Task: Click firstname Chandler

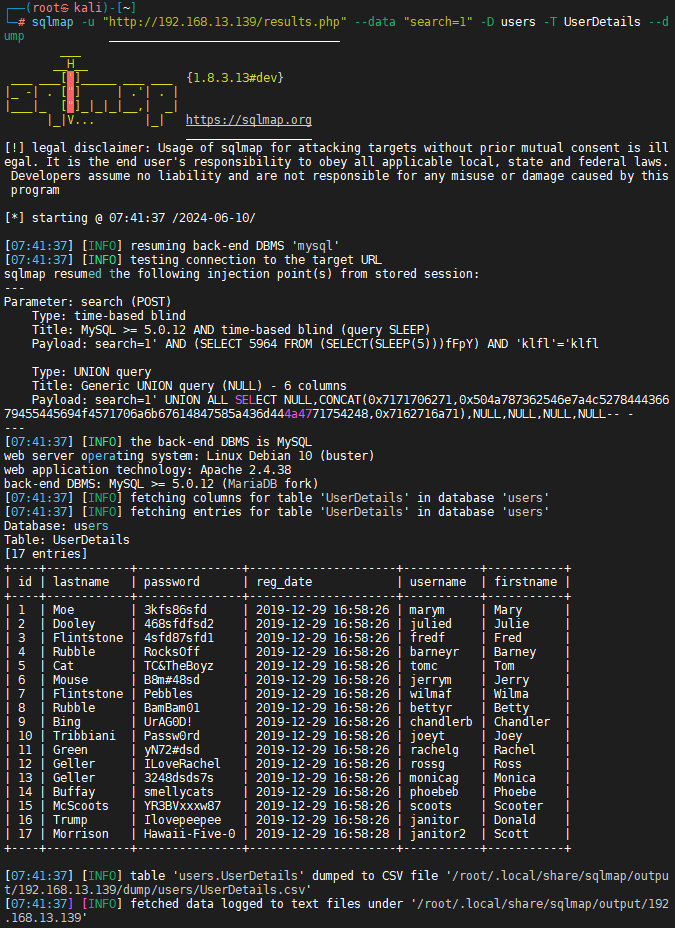Action: [522, 722]
